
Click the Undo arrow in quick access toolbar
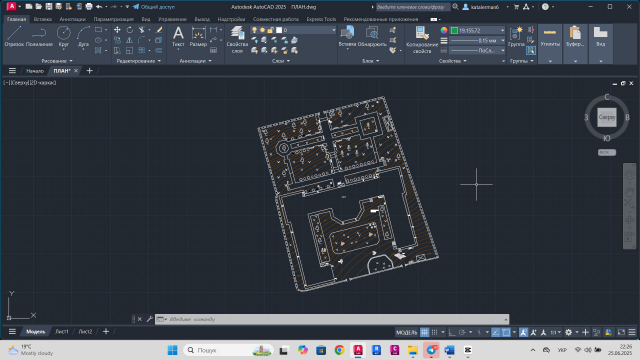(99, 7)
